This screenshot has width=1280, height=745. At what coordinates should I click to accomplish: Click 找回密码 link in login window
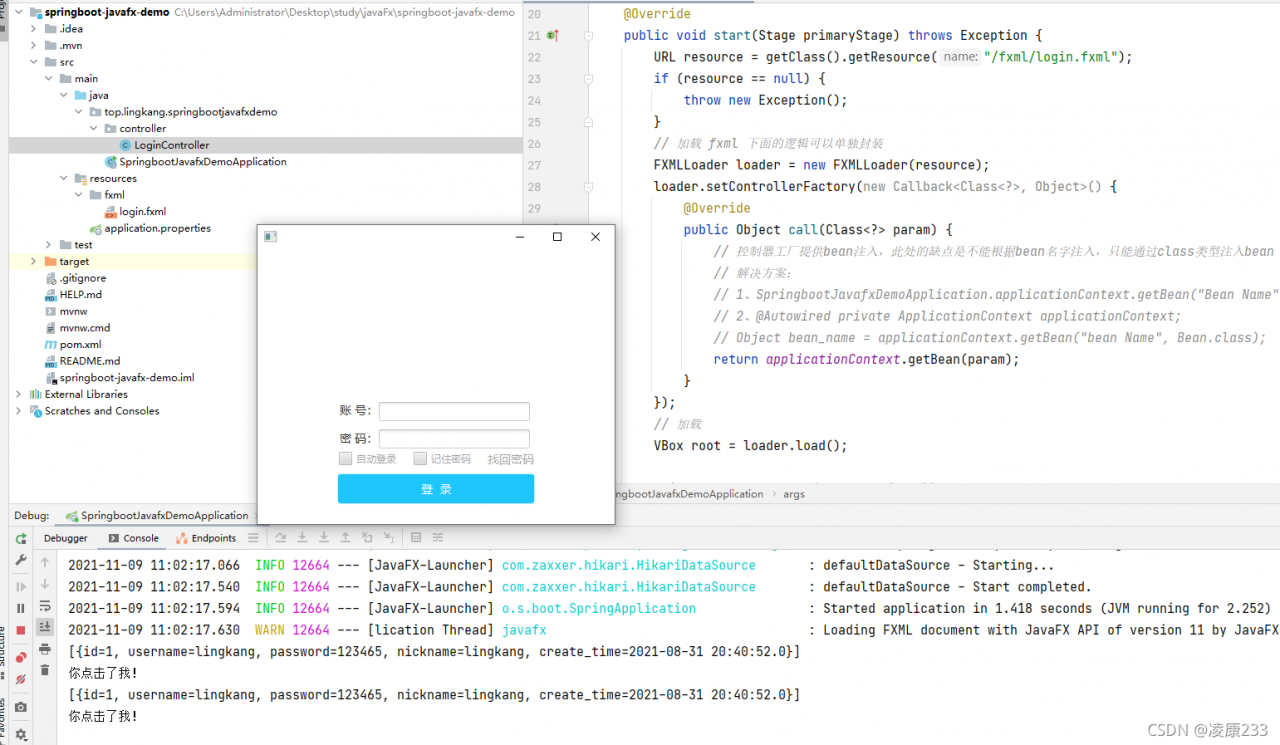510,460
